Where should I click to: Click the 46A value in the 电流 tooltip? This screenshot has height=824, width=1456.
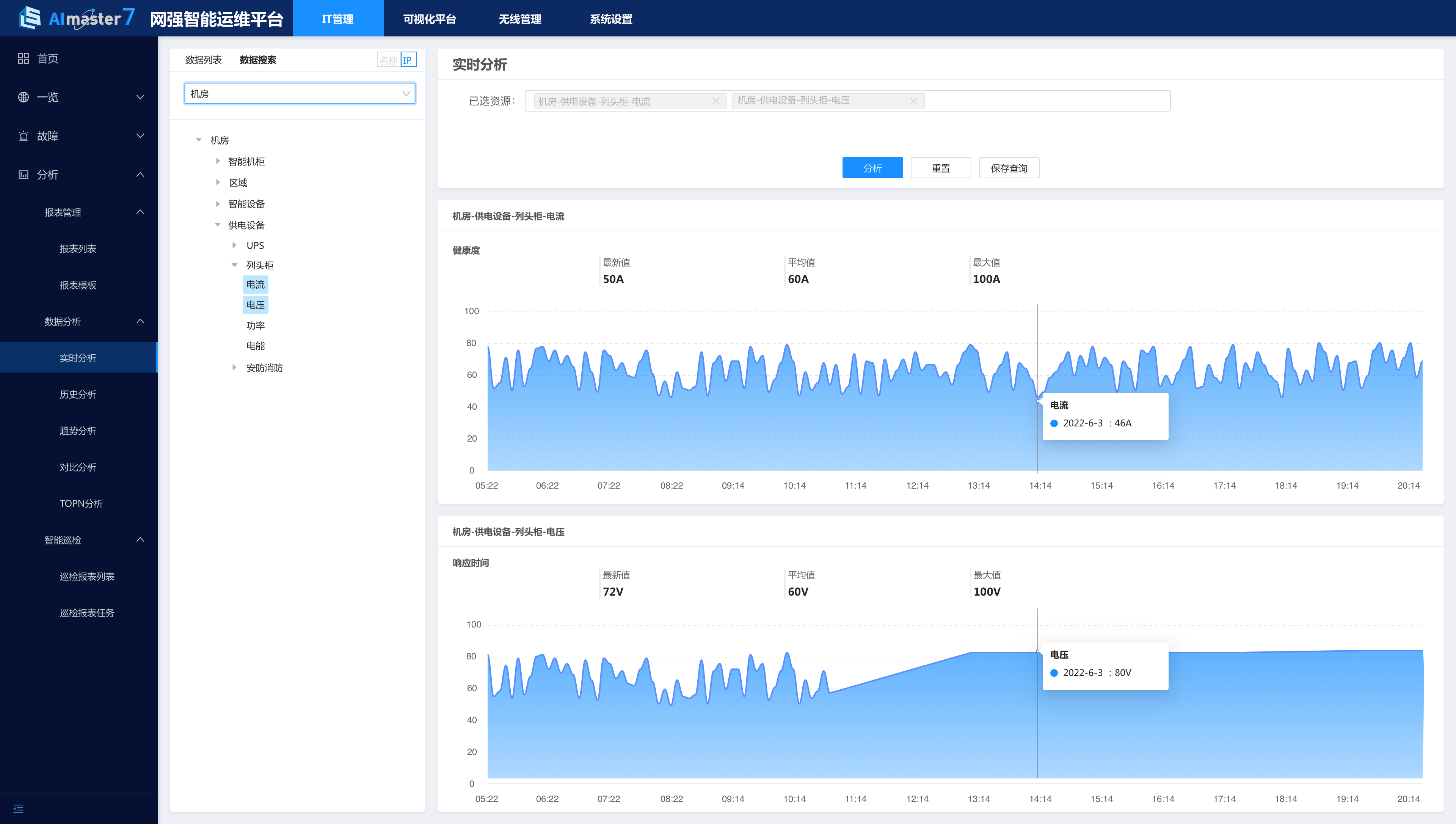(x=1122, y=423)
